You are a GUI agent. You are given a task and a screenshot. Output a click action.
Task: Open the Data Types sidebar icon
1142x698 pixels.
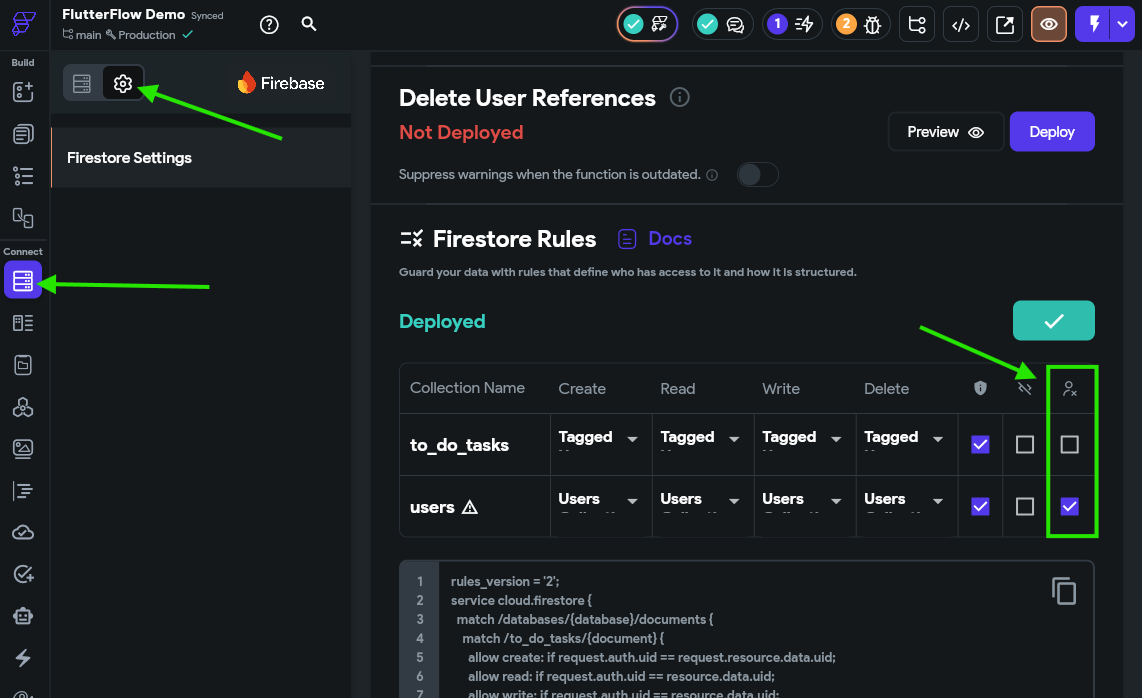[x=23, y=323]
